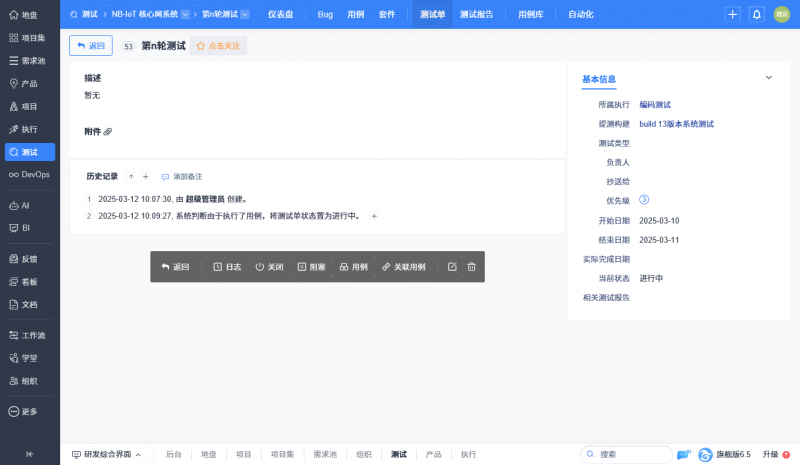Open the notification bell
Screen dimensions: 800x465
point(757,14)
